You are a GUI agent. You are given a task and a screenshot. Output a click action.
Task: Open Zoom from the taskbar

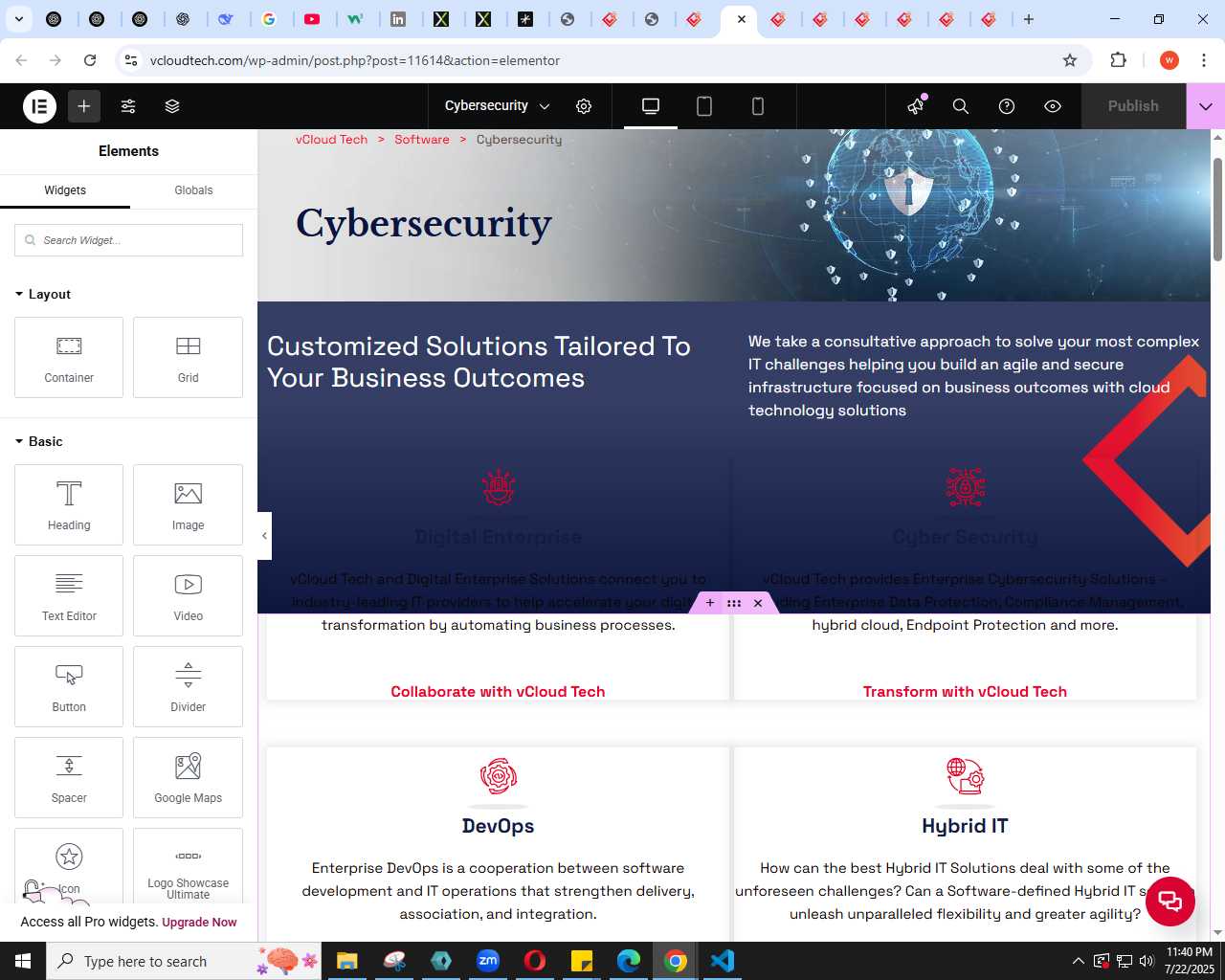[488, 961]
